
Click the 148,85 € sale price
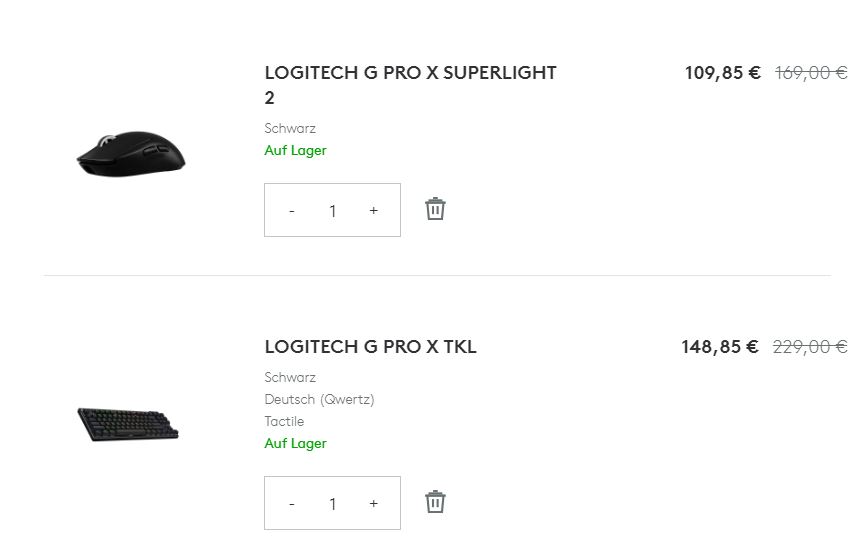coord(720,347)
